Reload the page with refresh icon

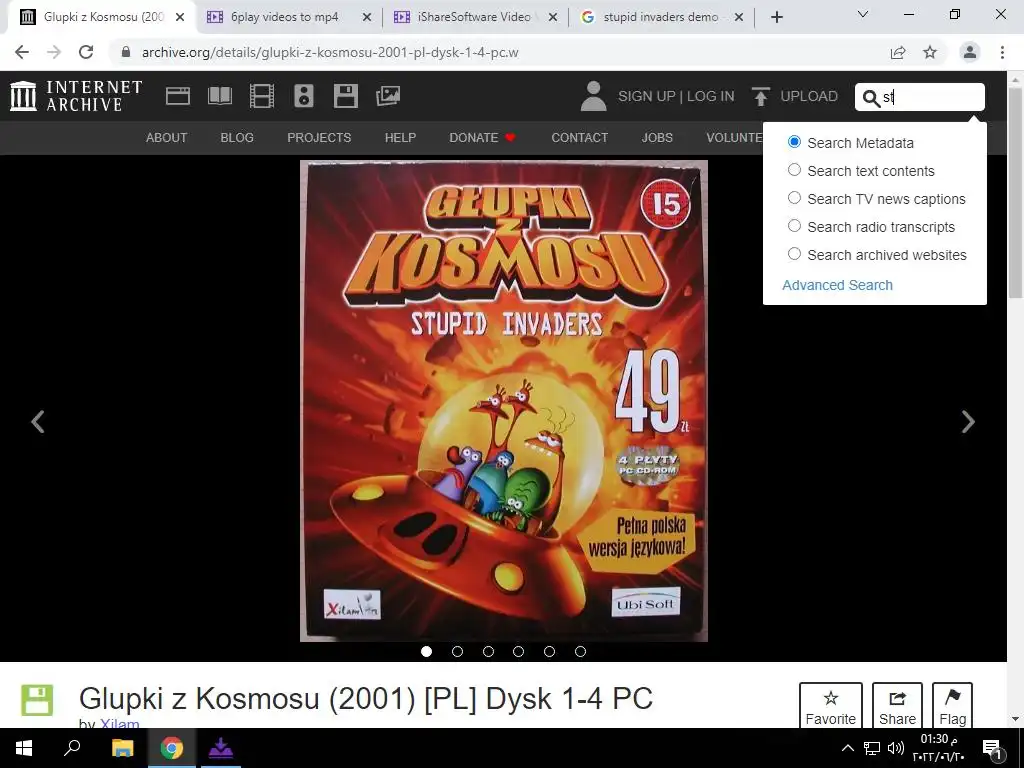point(86,52)
